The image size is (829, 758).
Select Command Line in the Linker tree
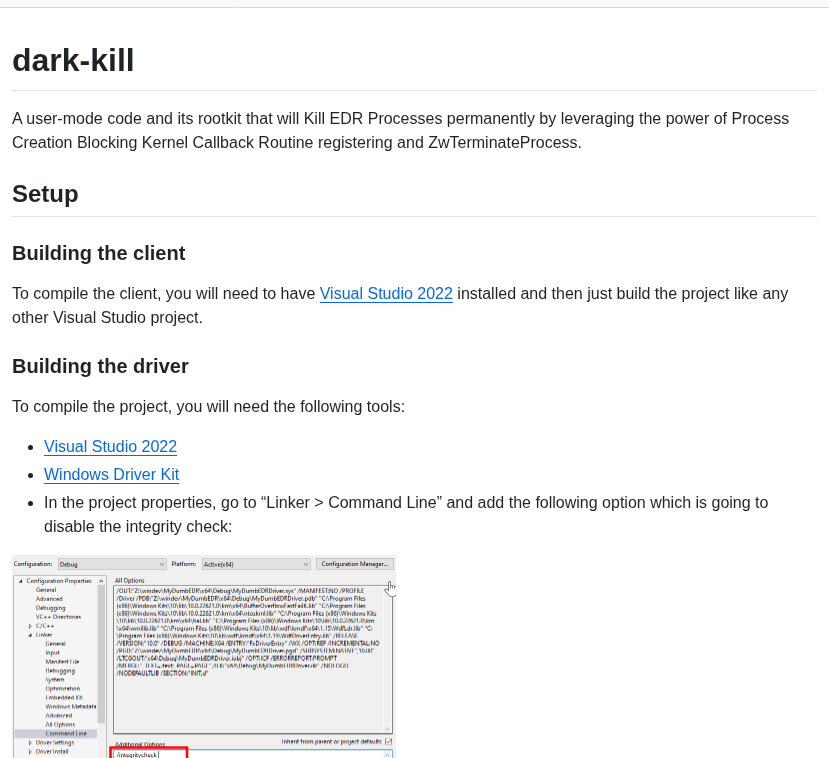point(66,734)
